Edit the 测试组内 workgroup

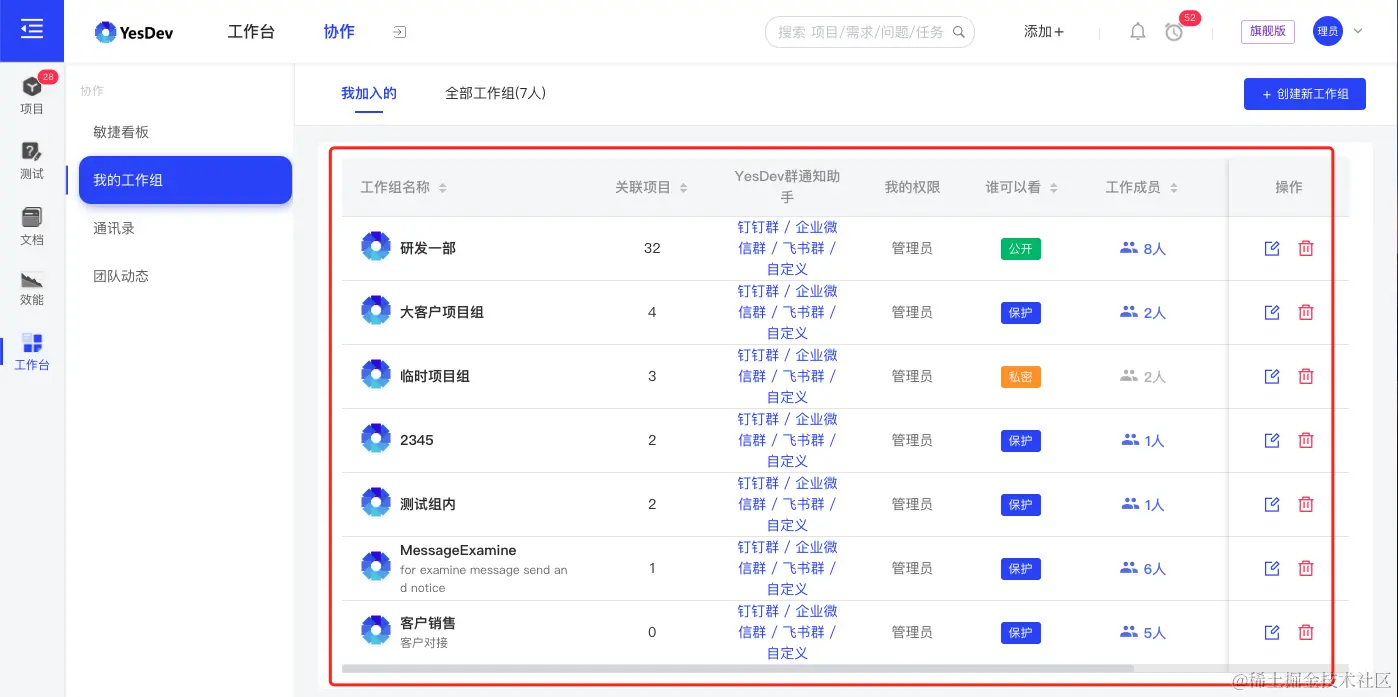point(1272,504)
